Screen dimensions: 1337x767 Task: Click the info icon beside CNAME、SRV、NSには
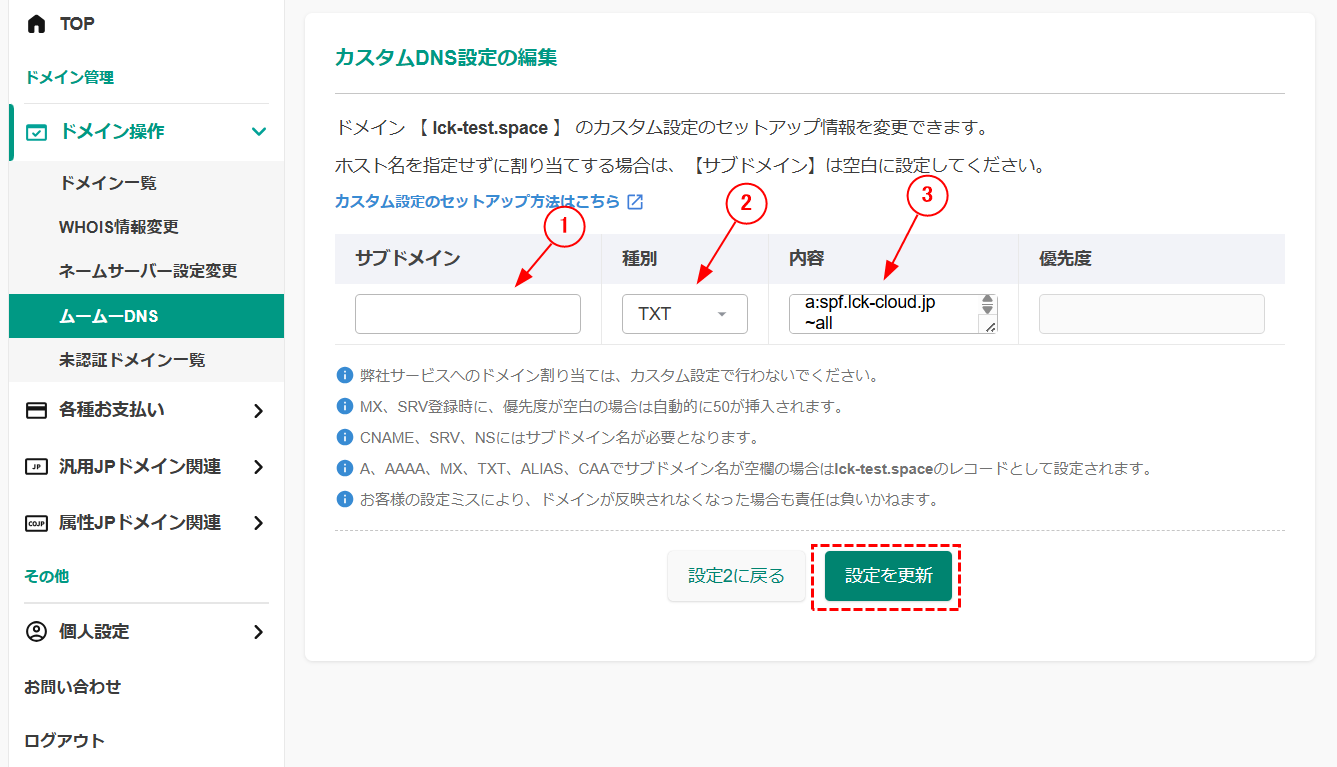(x=345, y=437)
